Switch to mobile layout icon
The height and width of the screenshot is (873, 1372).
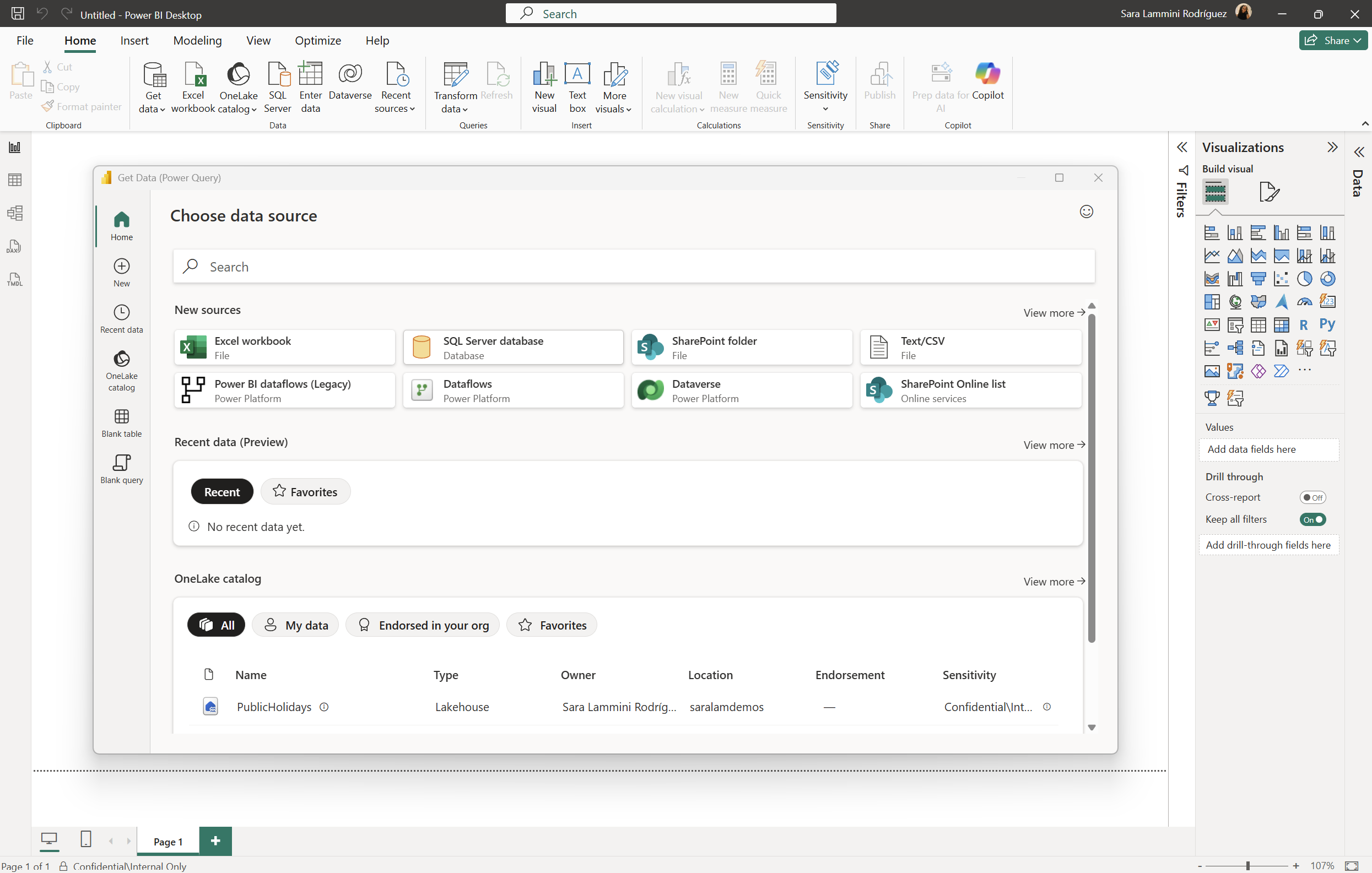85,839
